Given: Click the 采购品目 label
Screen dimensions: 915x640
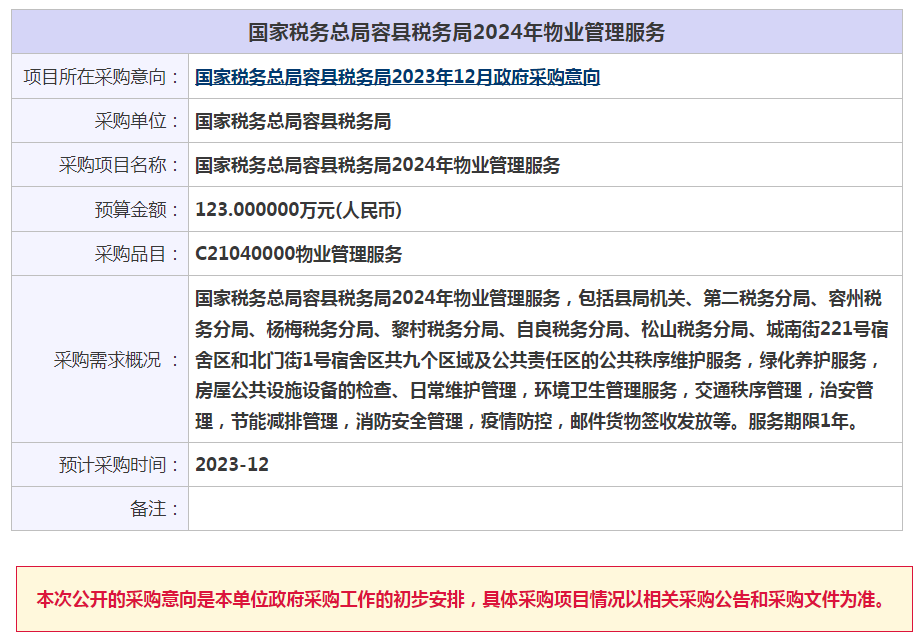Looking at the screenshot, I should pyautogui.click(x=138, y=254).
